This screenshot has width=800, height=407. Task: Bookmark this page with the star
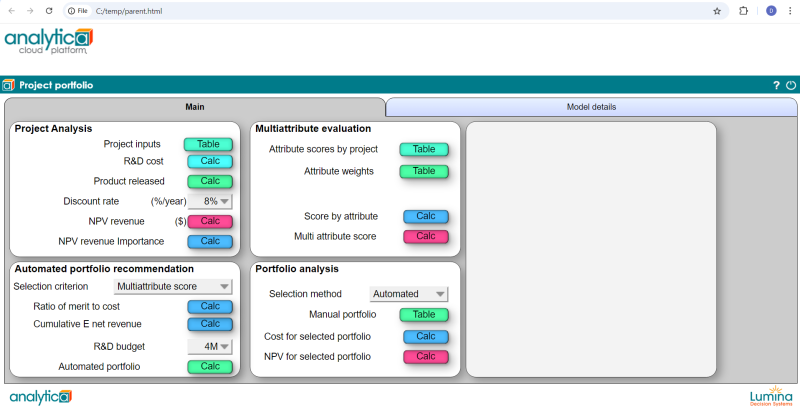tap(717, 11)
